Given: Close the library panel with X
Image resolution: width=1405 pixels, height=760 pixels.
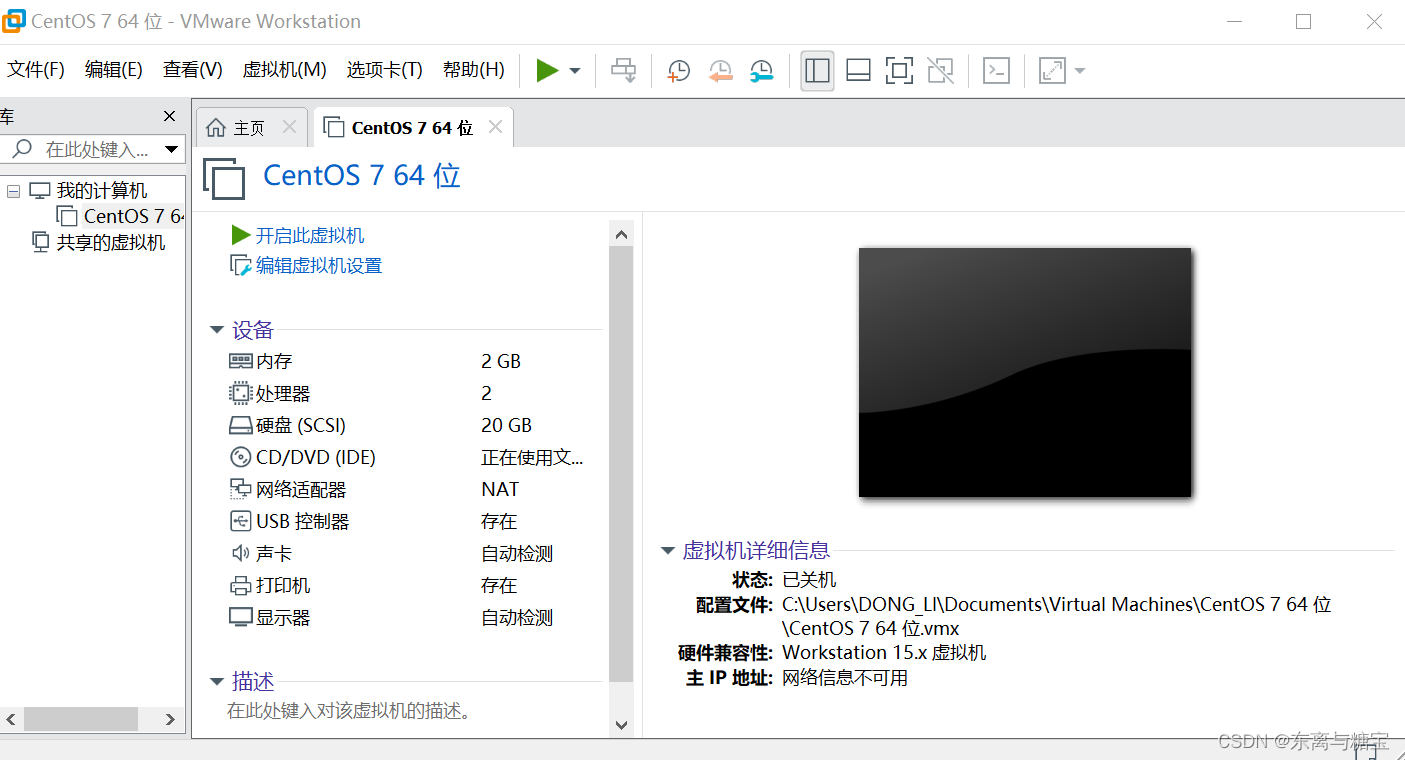Looking at the screenshot, I should coord(169,116).
